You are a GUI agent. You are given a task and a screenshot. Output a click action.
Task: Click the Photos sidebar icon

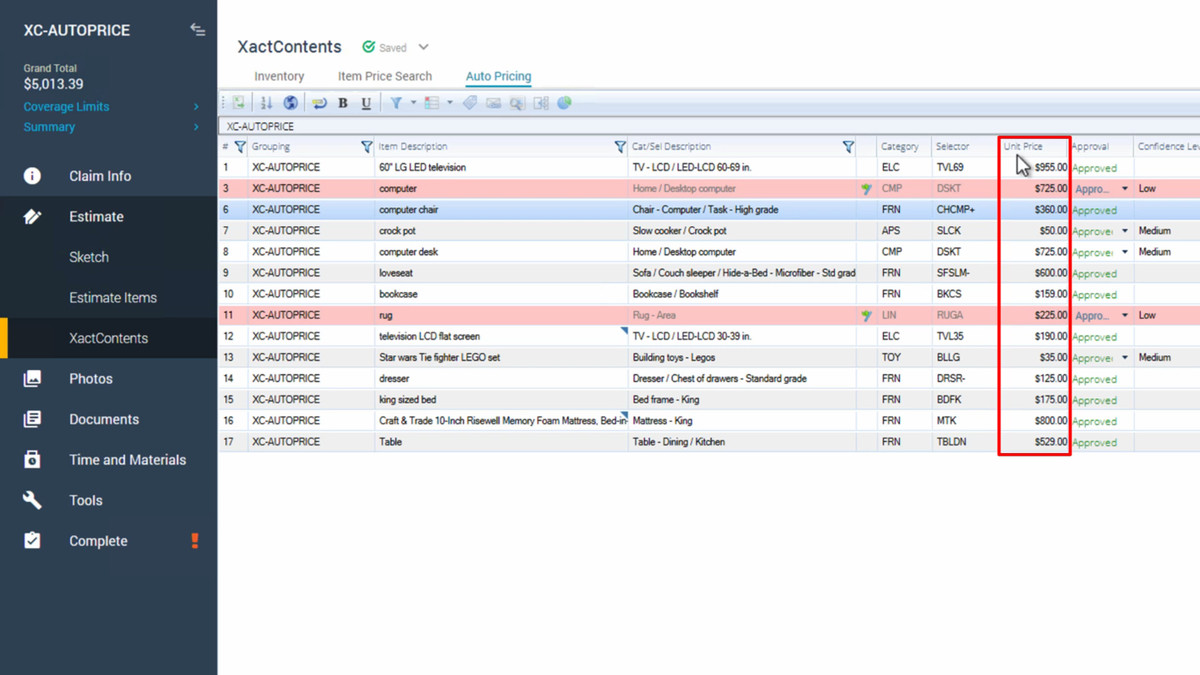click(x=32, y=379)
